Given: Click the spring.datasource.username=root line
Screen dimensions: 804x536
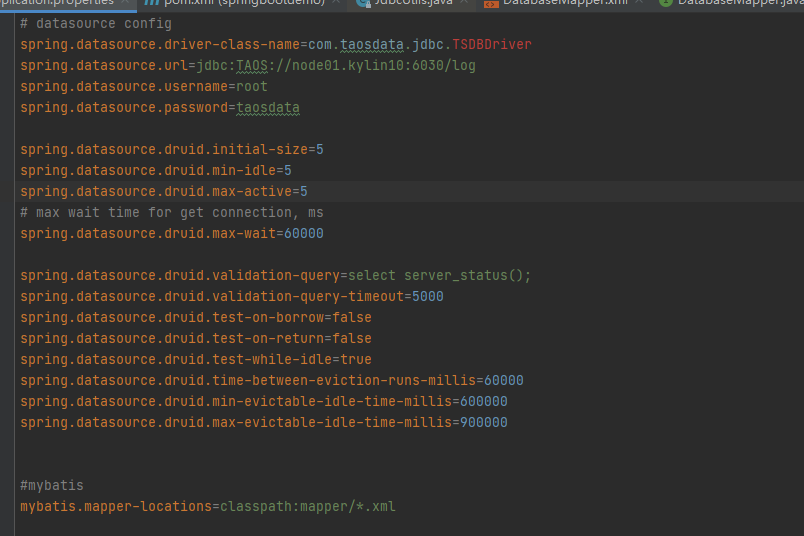Looking at the screenshot, I should [x=144, y=87].
